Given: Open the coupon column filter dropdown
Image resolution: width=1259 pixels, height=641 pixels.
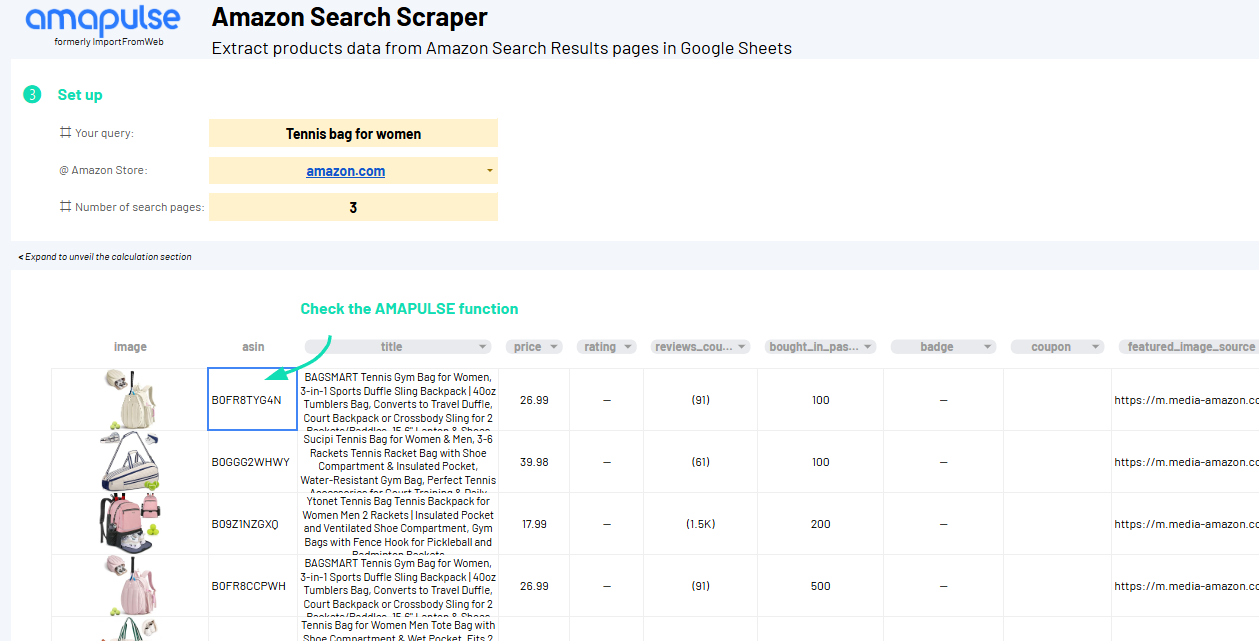Looking at the screenshot, I should [1096, 347].
